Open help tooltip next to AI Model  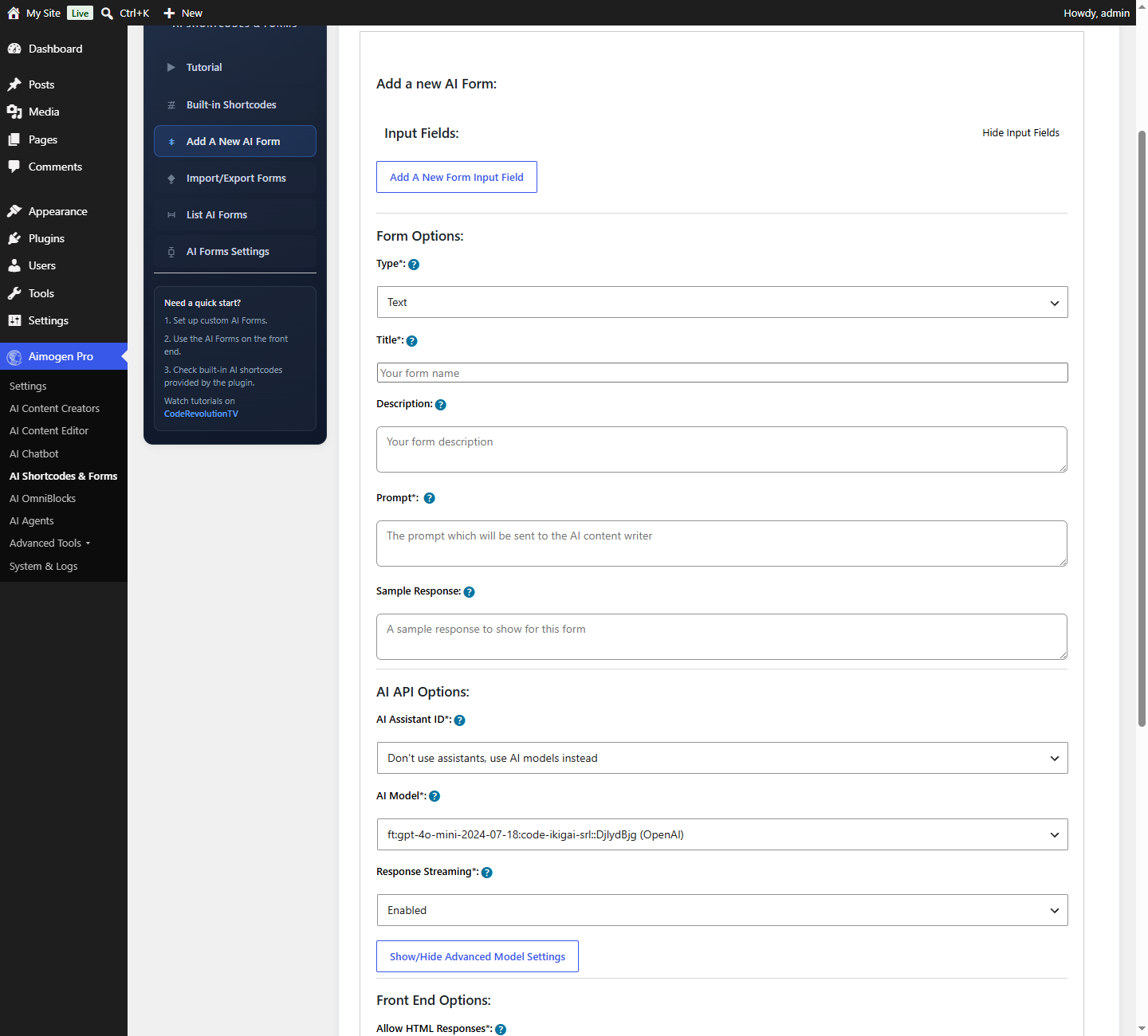click(x=434, y=796)
